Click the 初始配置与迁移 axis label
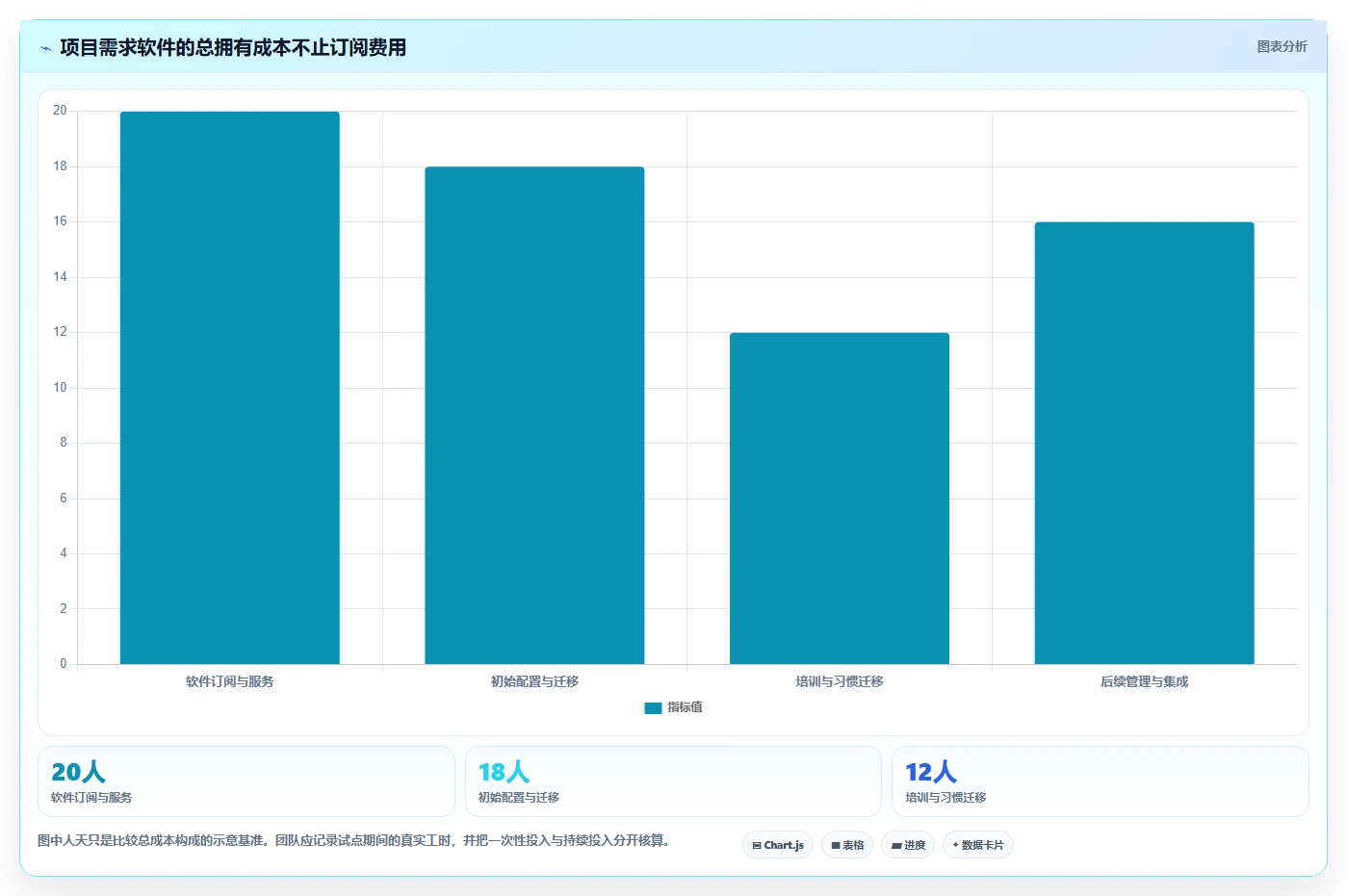The image size is (1347, 896). pyautogui.click(x=534, y=681)
